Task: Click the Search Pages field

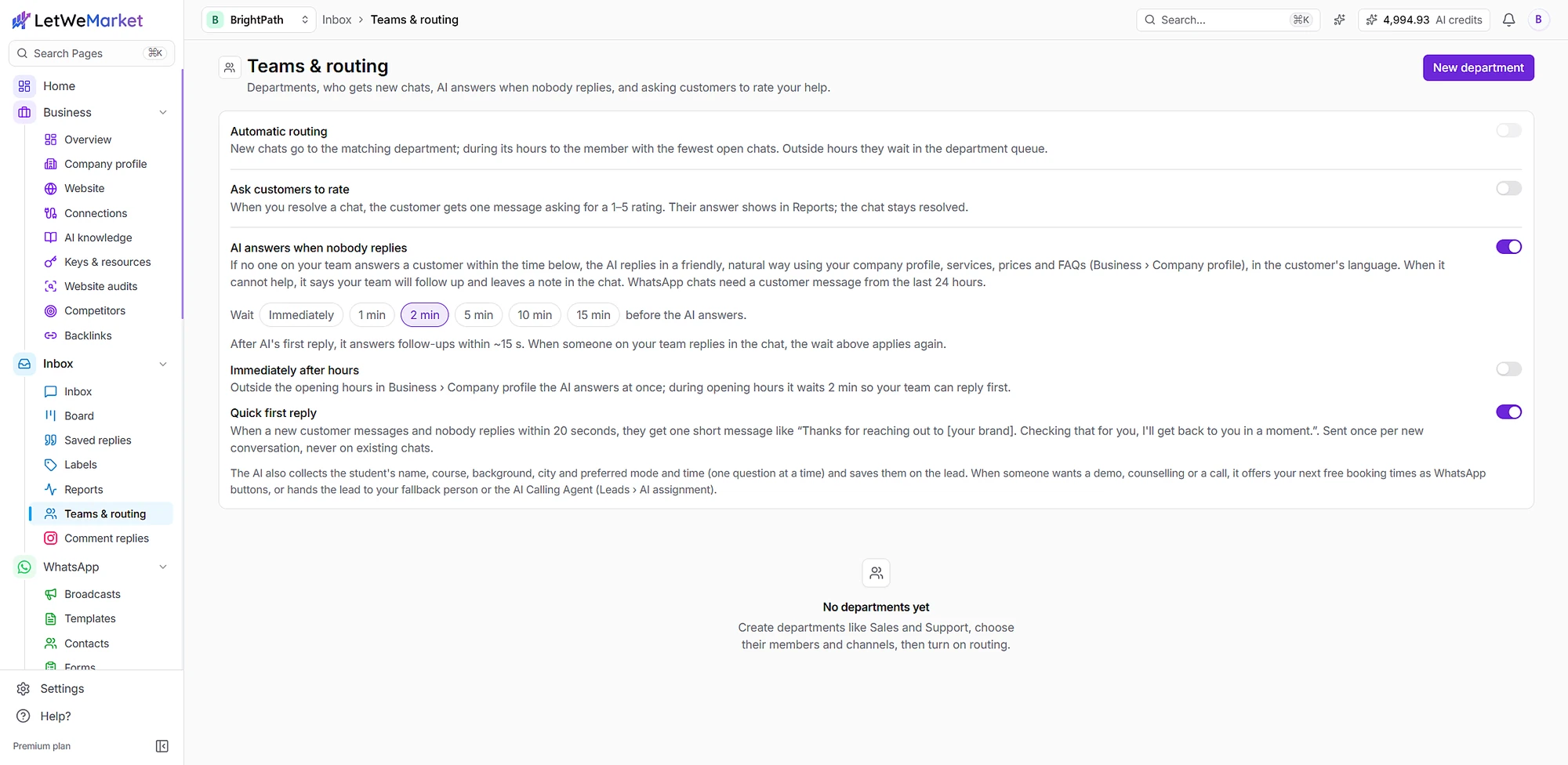Action: (x=92, y=53)
